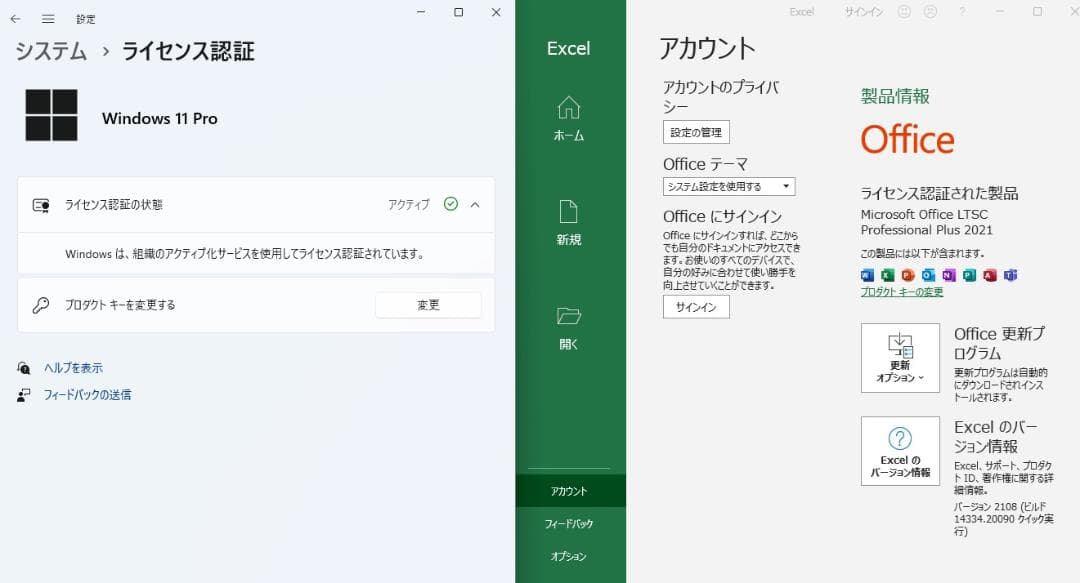This screenshot has width=1080, height=583.
Task: Switch to the フィードバック menu item
Action: pyautogui.click(x=568, y=523)
